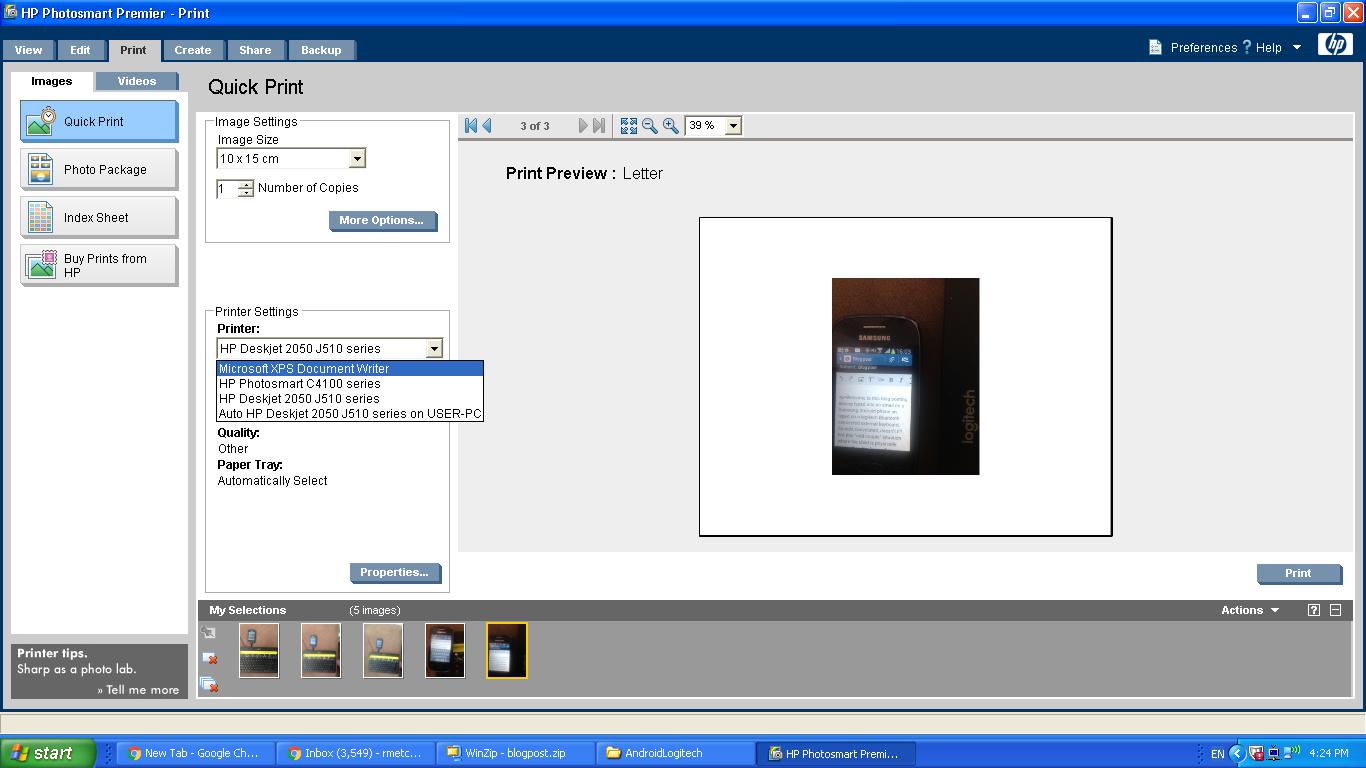Open printer Properties button
Screen dimensions: 1366x768
395,573
